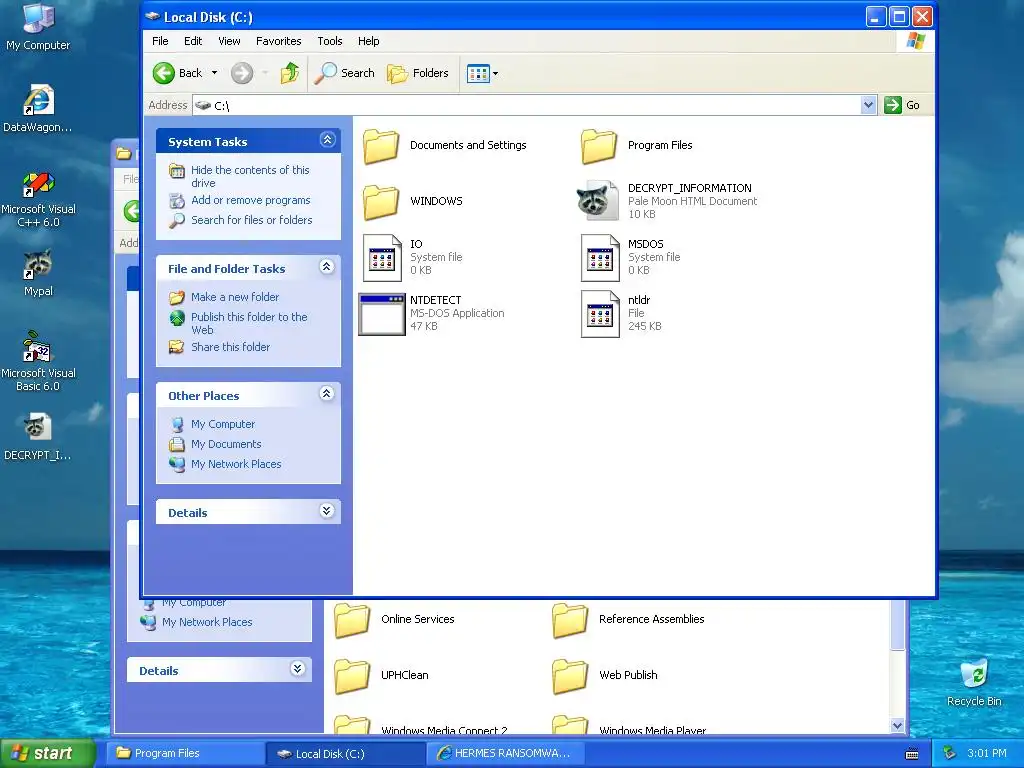Image resolution: width=1024 pixels, height=768 pixels.
Task: Collapse the Other Places panel
Action: pyautogui.click(x=327, y=394)
